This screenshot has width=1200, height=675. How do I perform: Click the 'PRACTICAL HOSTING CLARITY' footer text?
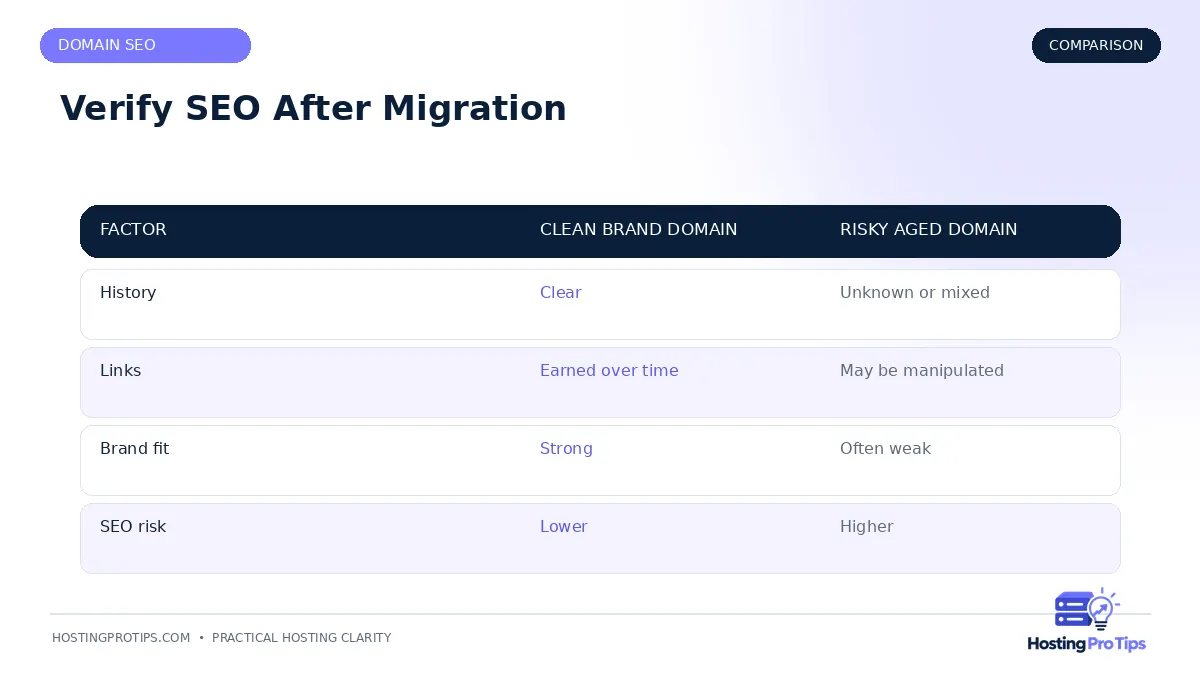[x=301, y=638]
